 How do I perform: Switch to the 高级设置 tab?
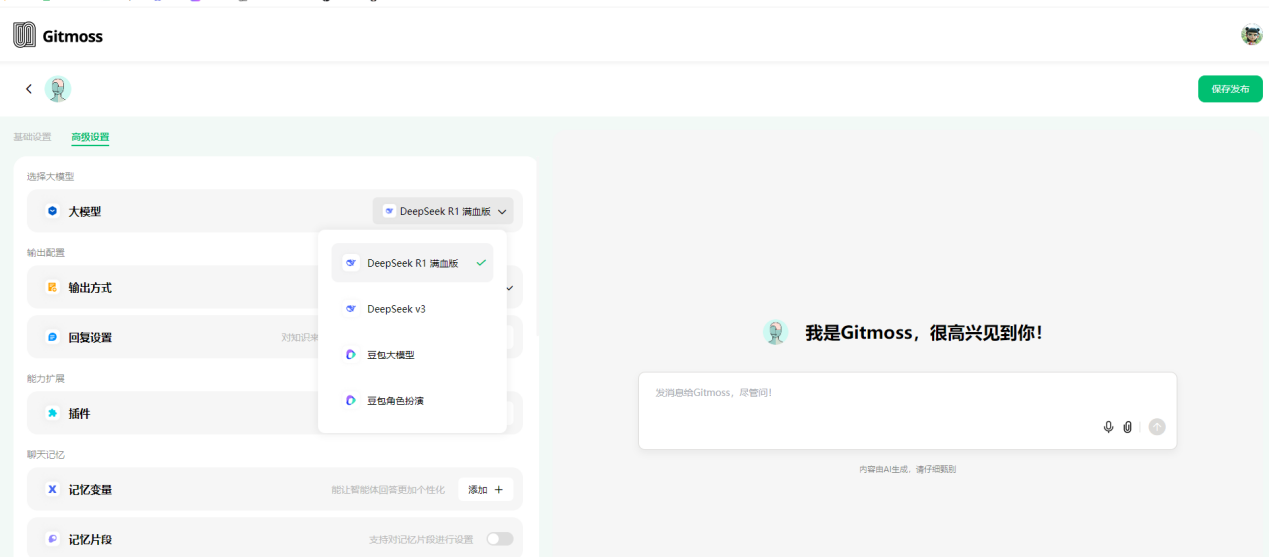click(90, 137)
